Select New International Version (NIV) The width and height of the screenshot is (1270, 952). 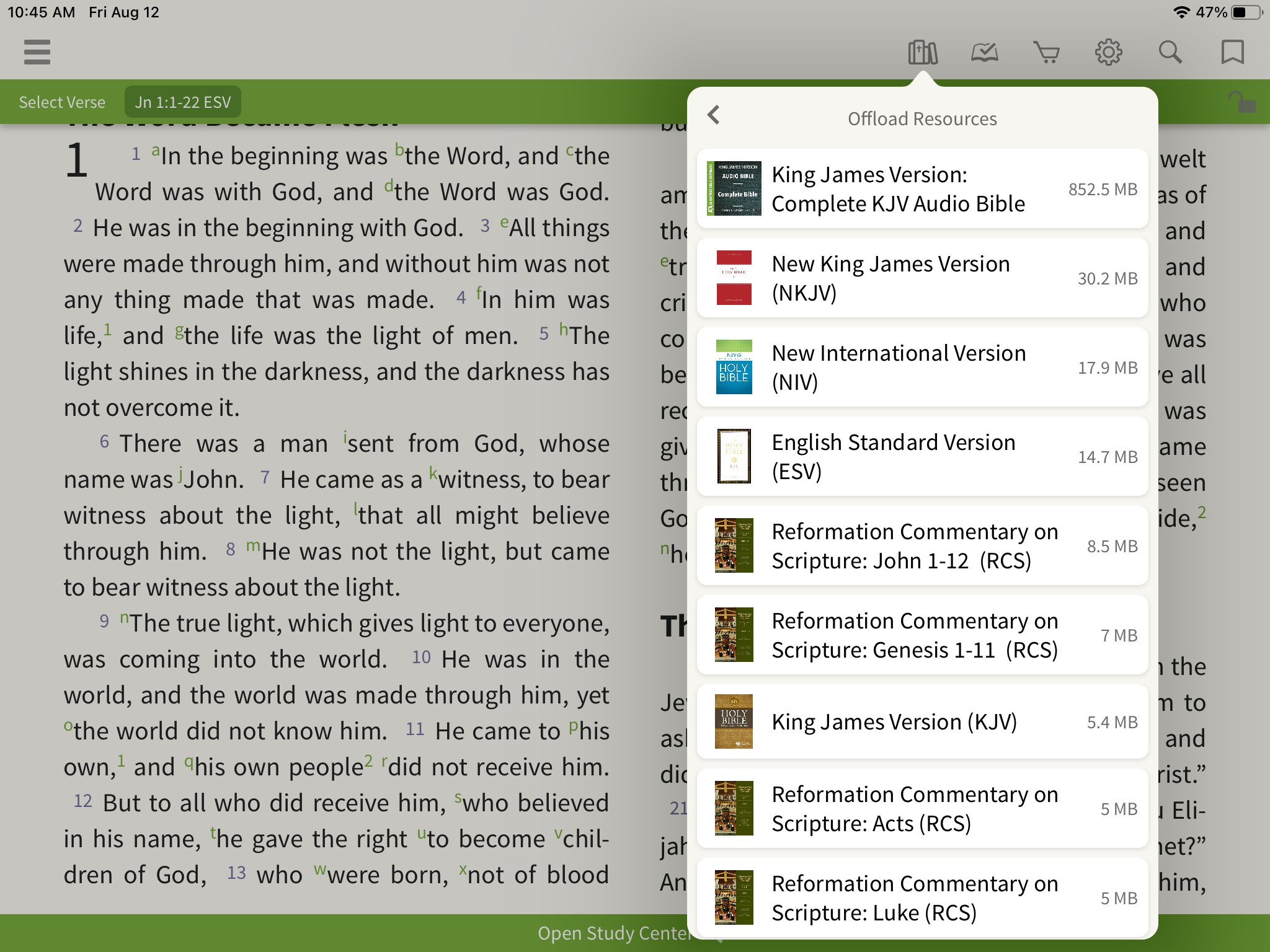923,368
